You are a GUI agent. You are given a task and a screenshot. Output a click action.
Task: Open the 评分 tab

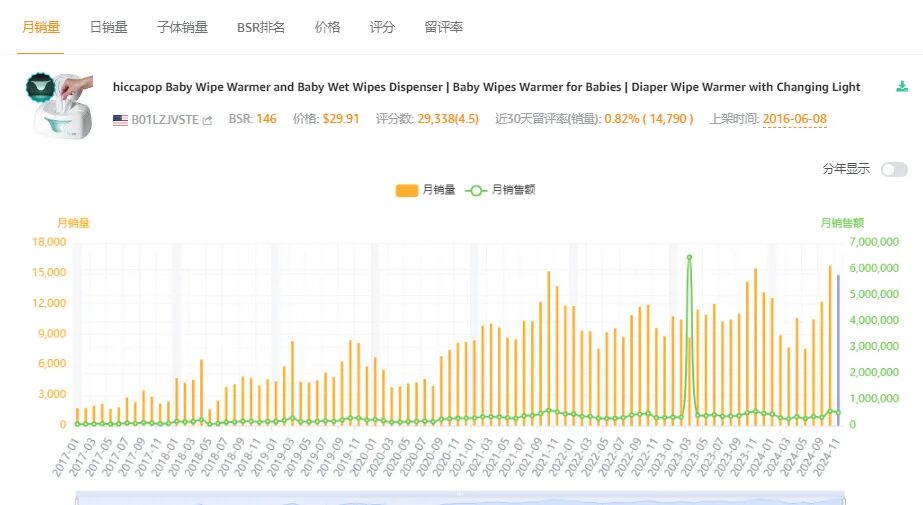click(x=382, y=27)
